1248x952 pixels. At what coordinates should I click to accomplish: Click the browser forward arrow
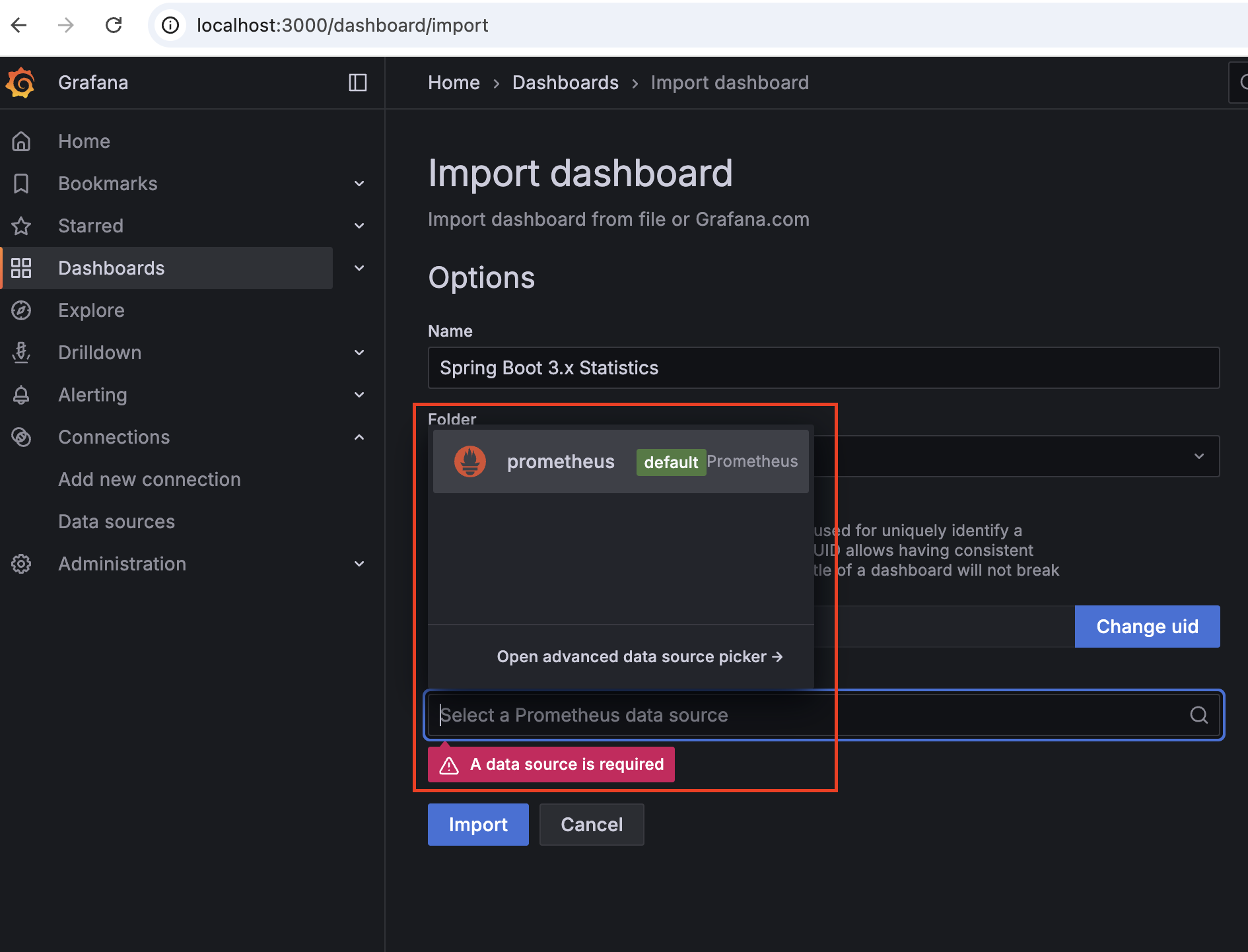coord(66,25)
